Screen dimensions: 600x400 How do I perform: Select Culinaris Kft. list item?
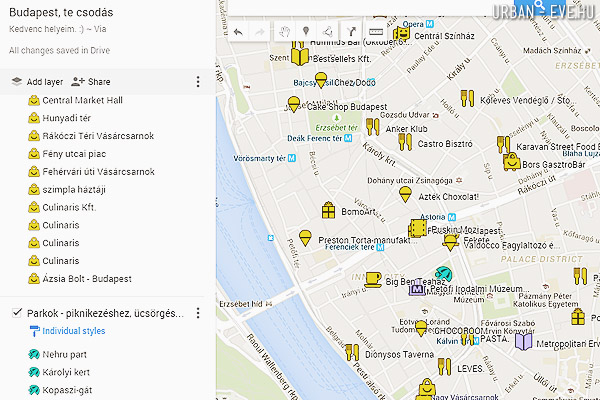pos(62,207)
